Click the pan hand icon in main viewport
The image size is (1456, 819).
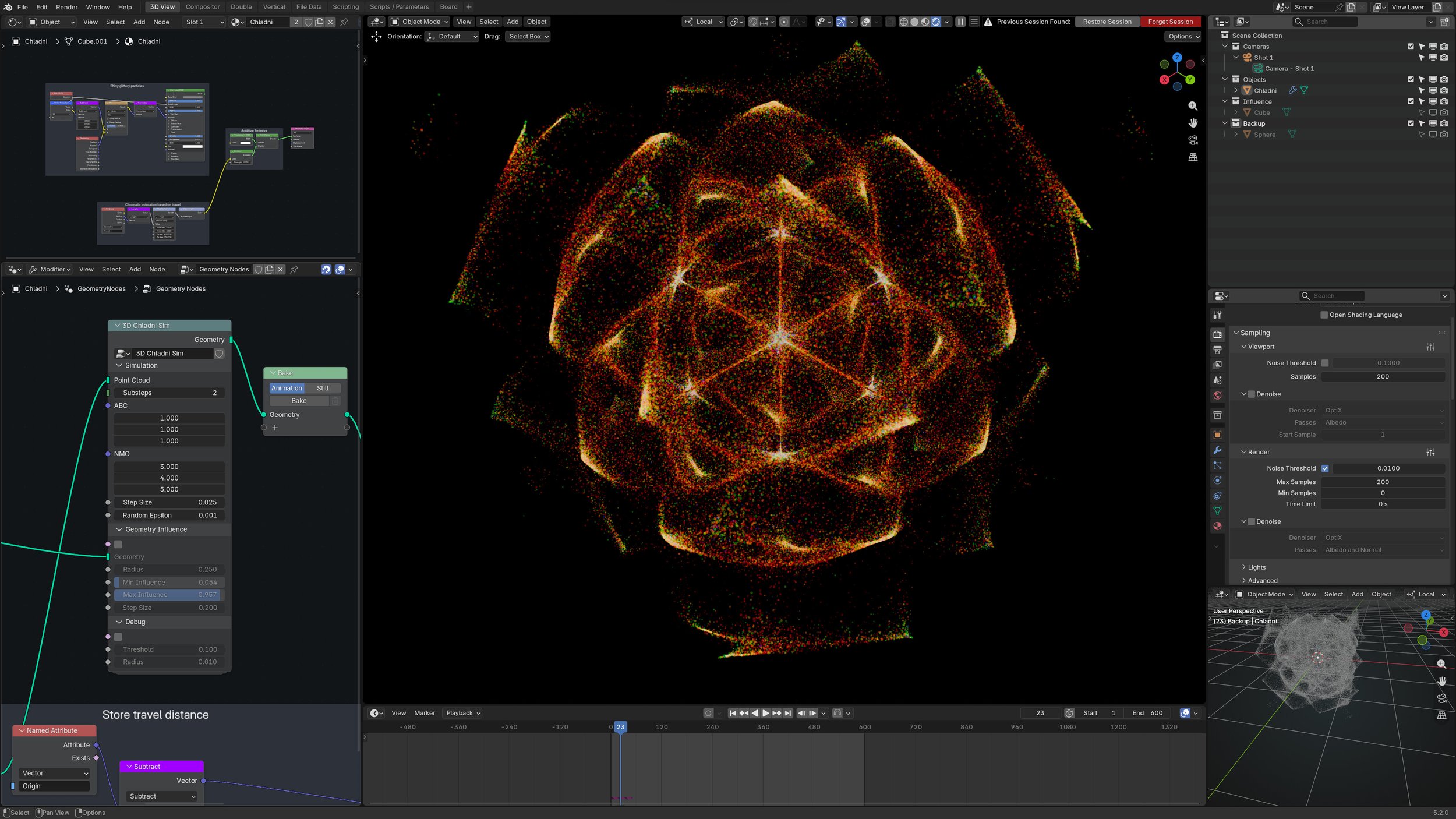(x=1193, y=123)
